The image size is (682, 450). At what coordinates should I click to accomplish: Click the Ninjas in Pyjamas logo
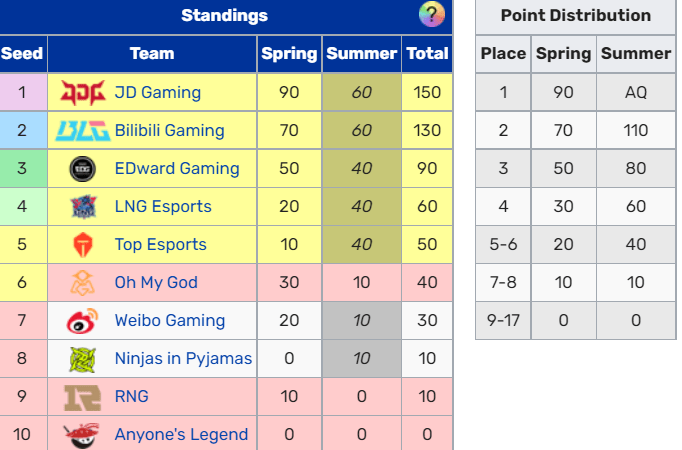pos(81,359)
